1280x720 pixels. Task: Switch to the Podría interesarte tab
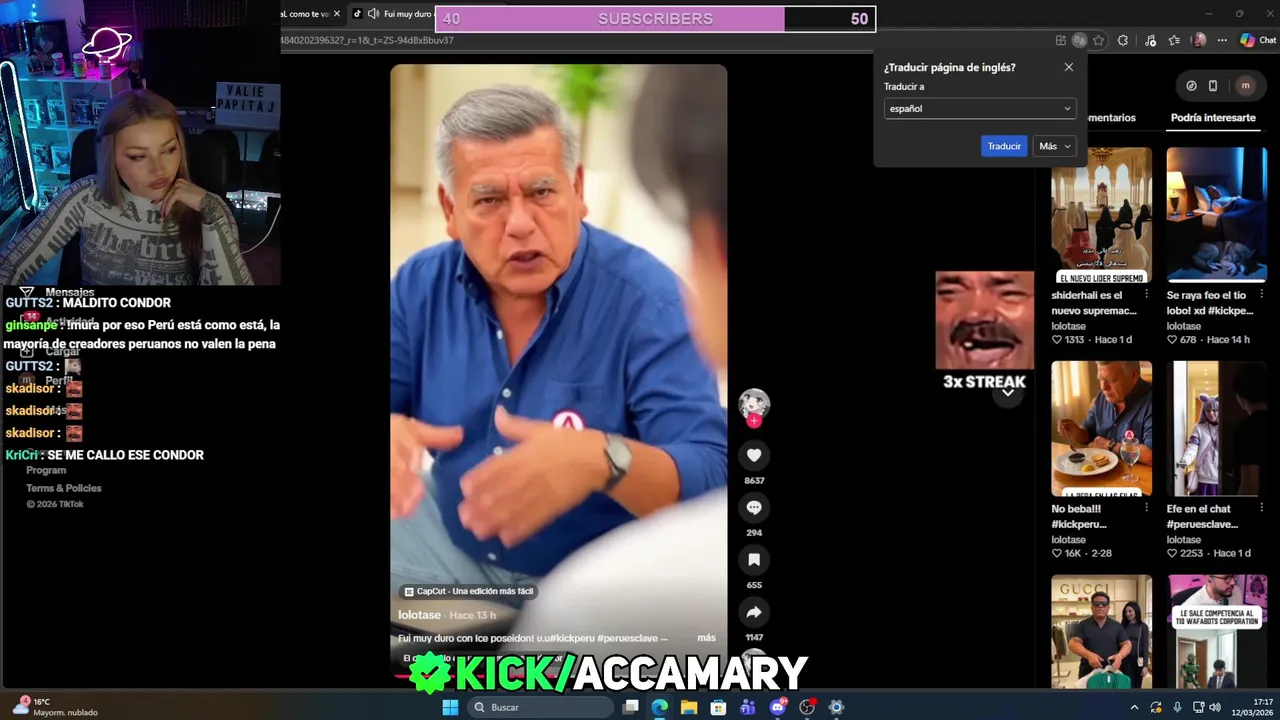tap(1213, 118)
